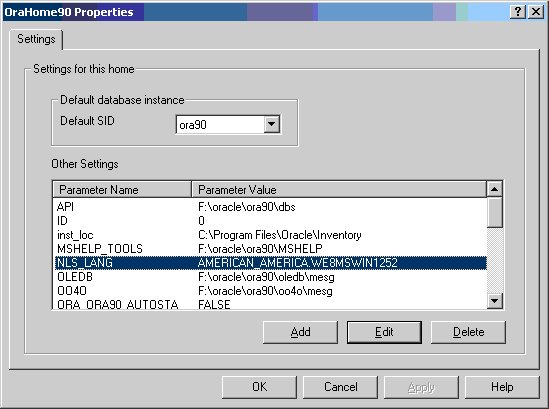Click the Add button
549x409 pixels.
pos(300,332)
